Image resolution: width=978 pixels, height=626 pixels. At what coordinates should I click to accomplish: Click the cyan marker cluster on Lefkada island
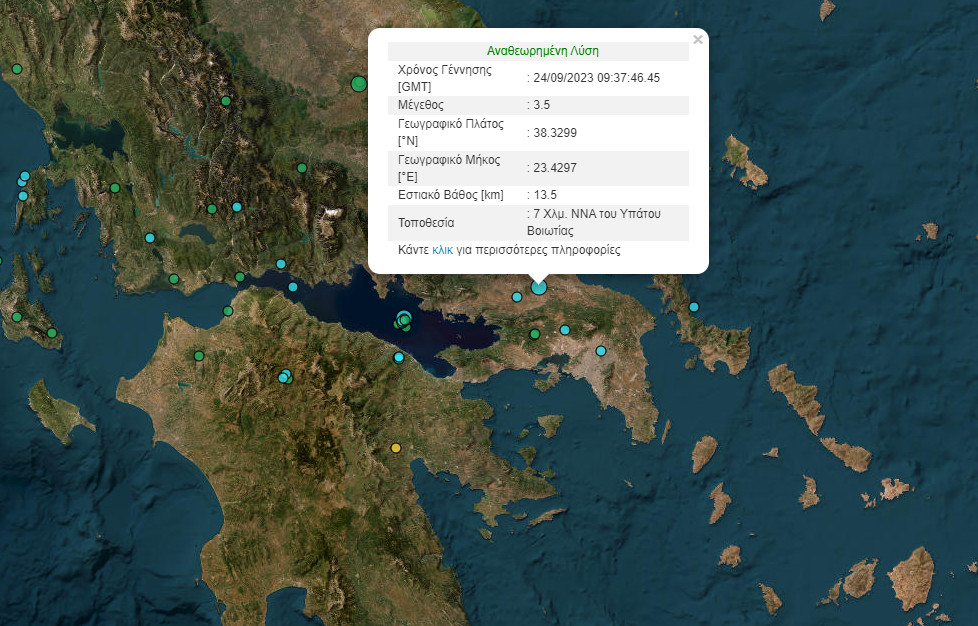23,181
